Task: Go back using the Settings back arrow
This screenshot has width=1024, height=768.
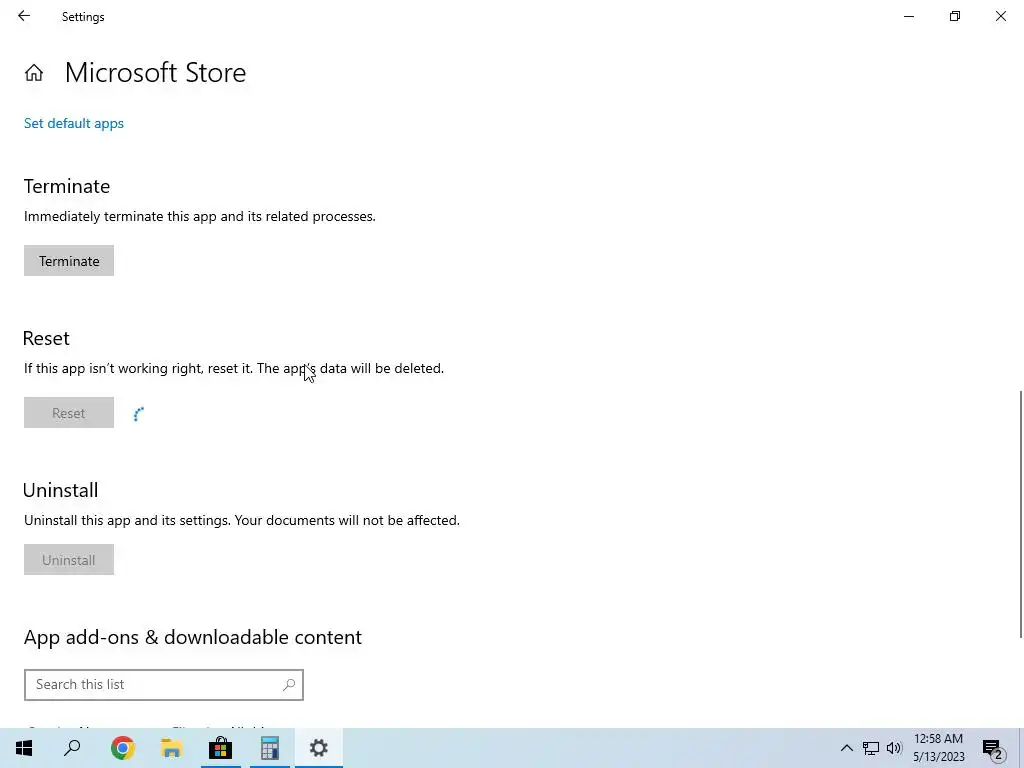Action: tap(24, 16)
